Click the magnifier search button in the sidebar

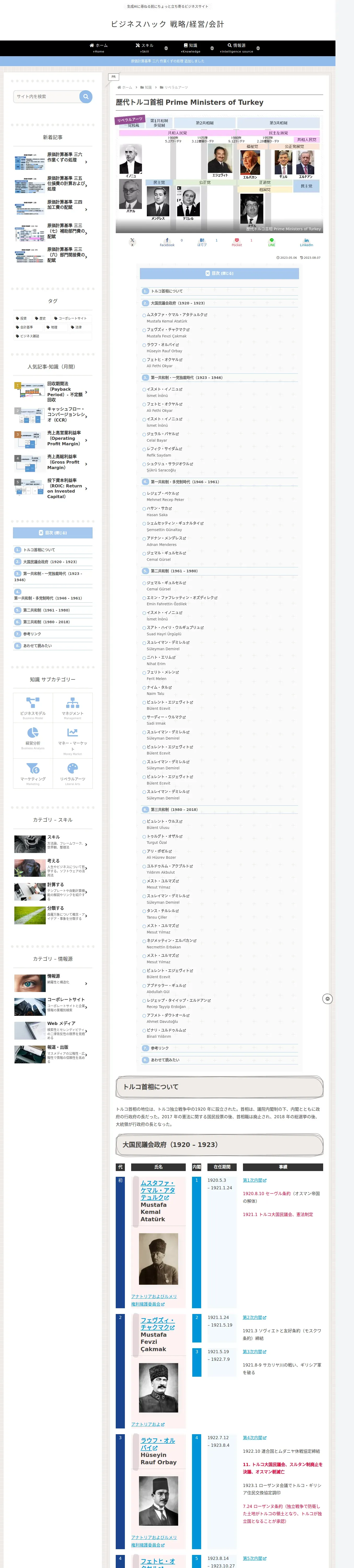click(86, 96)
